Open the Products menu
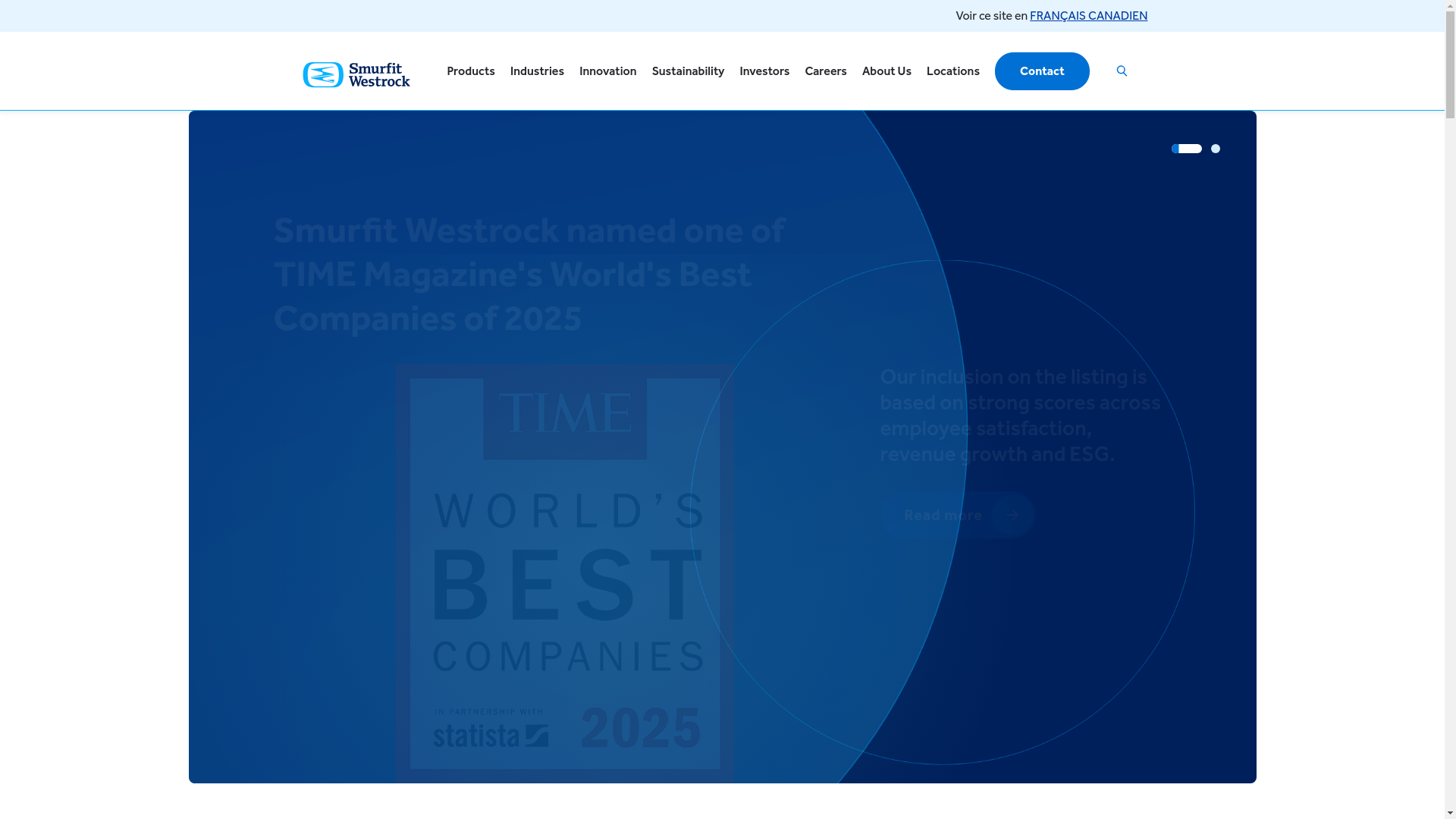The width and height of the screenshot is (1456, 819). (471, 71)
